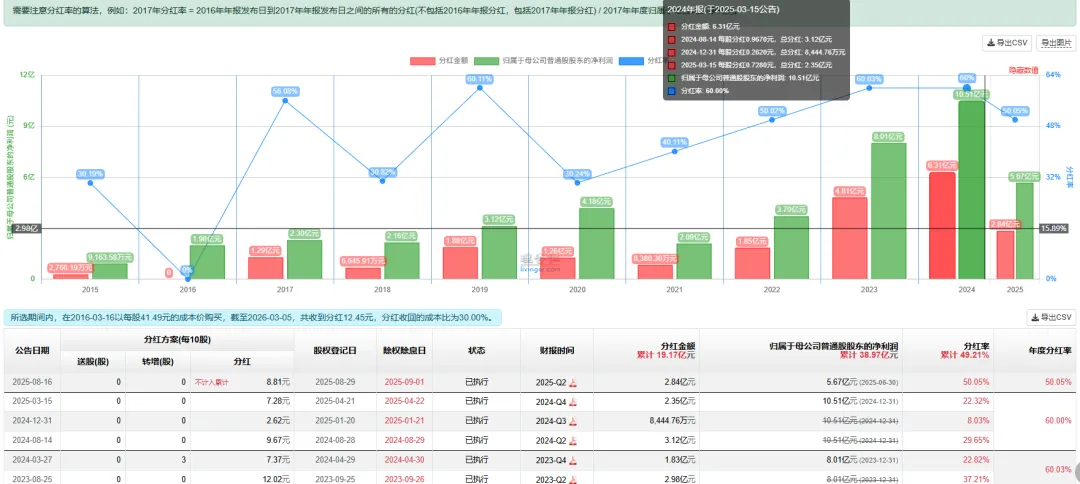Screen dimensions: 1080x484
Task: Click the 15.89% right axis marker label
Action: (x=1052, y=228)
